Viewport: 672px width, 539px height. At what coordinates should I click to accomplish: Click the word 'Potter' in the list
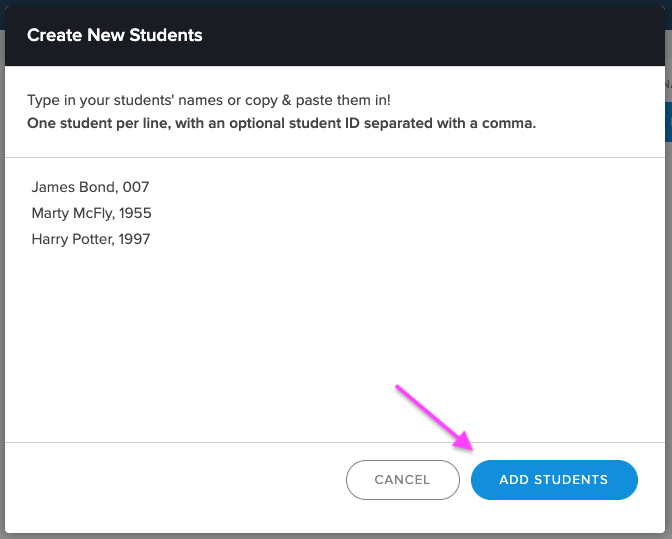93,239
